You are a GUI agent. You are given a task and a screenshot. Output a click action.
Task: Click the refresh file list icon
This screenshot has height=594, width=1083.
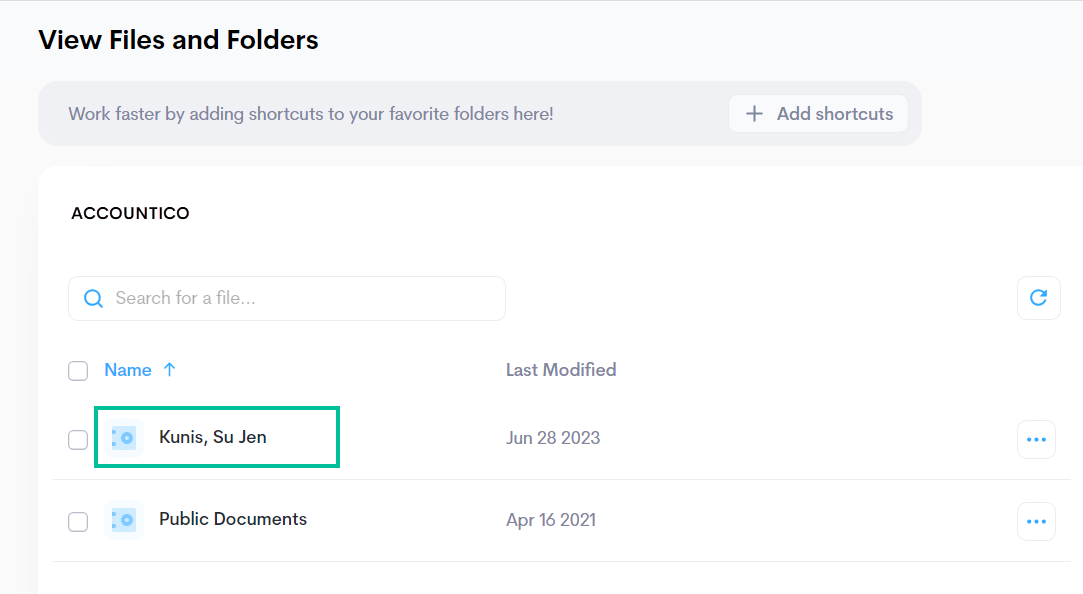(1038, 298)
